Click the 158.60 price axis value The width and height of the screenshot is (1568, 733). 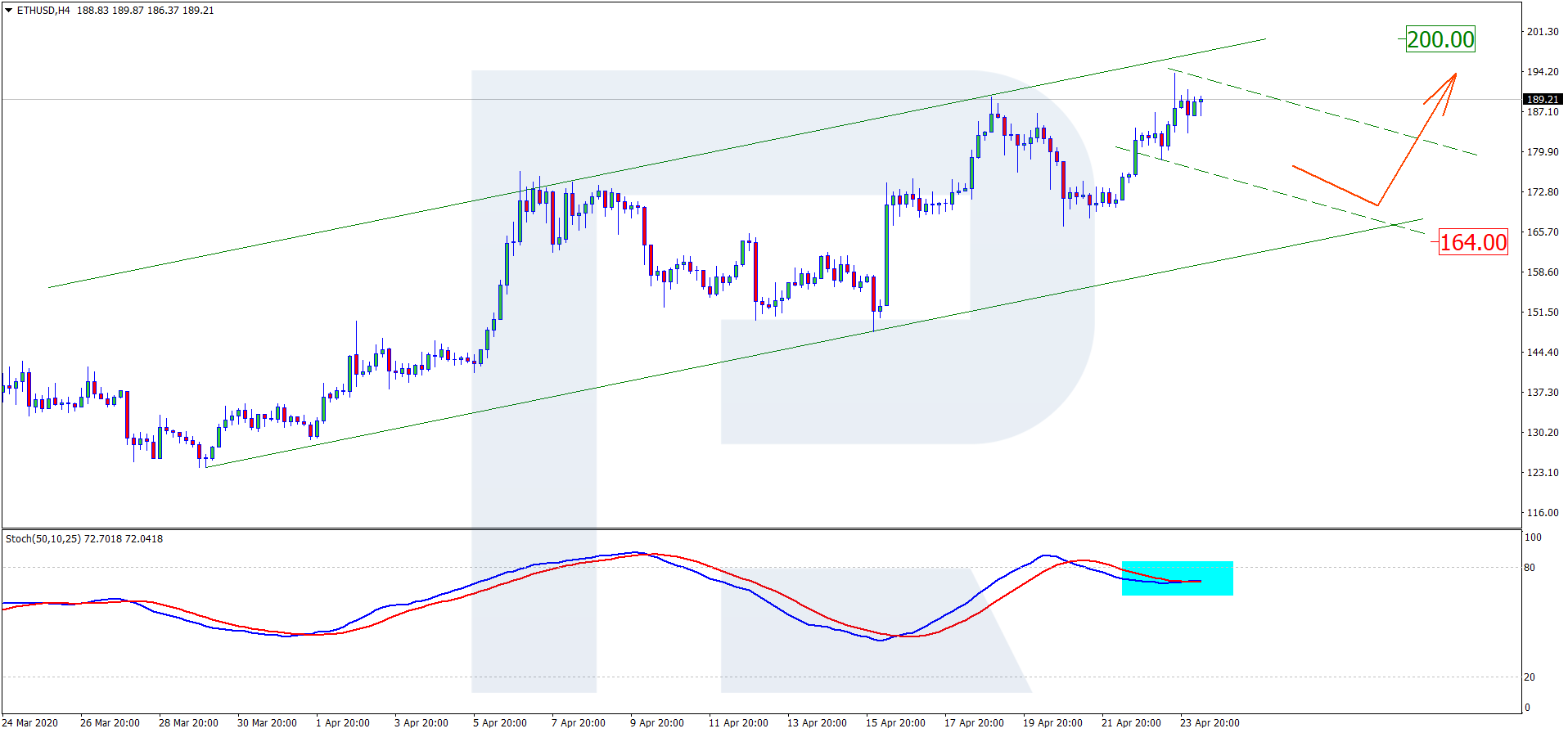(1543, 272)
